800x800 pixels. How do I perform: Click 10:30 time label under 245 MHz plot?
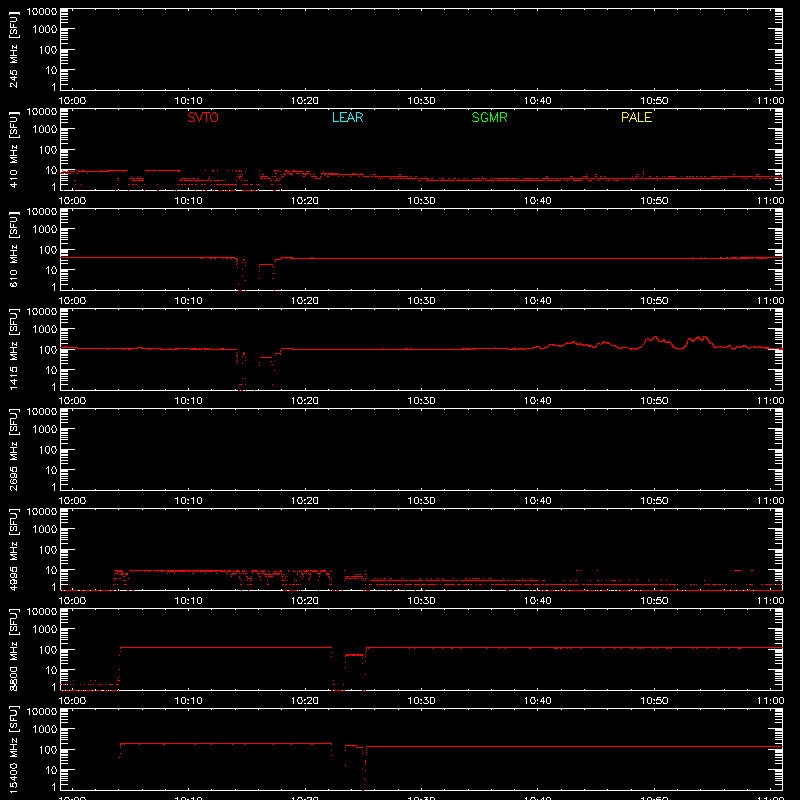pos(421,101)
